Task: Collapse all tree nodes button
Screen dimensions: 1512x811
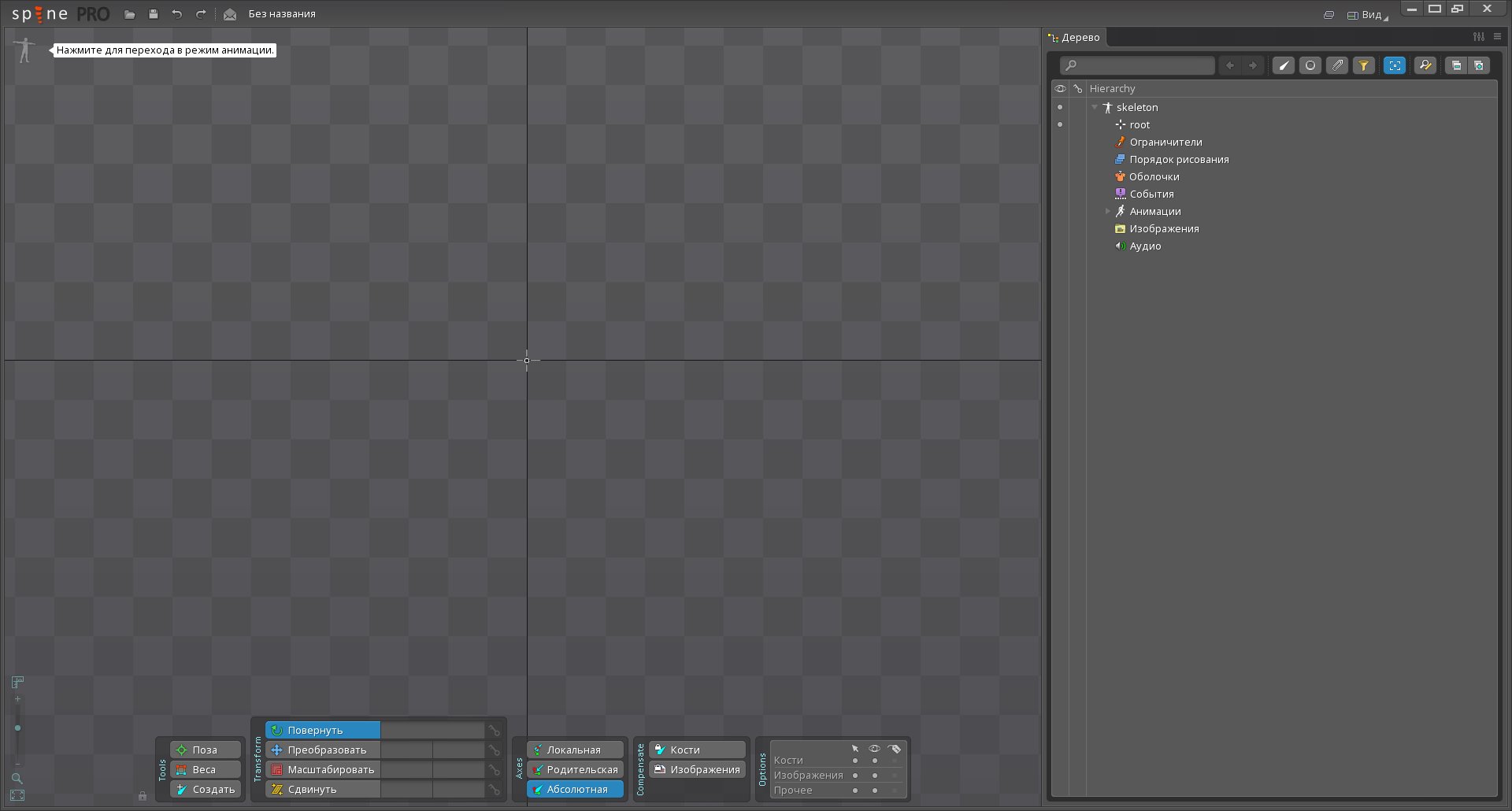Action: pyautogui.click(x=1456, y=65)
